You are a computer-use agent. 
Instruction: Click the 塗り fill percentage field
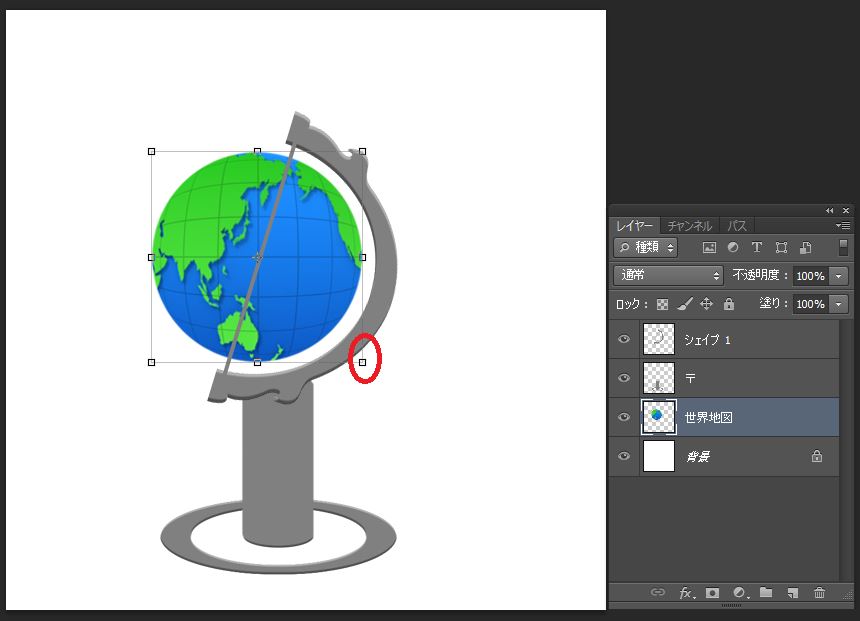pos(809,304)
